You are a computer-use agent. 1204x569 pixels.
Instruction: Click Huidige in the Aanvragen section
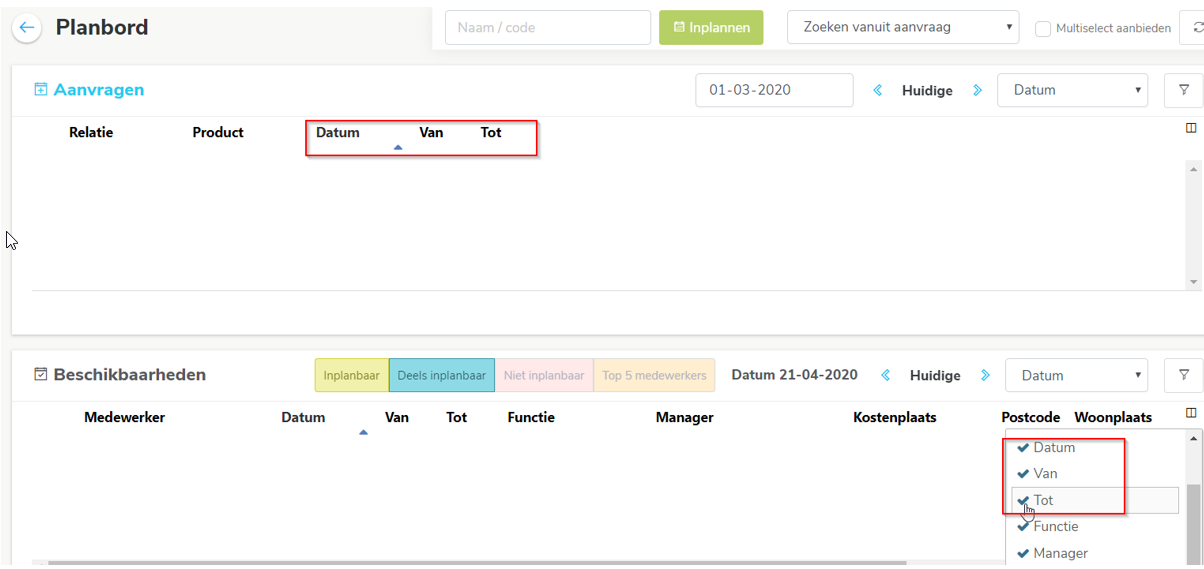(928, 90)
